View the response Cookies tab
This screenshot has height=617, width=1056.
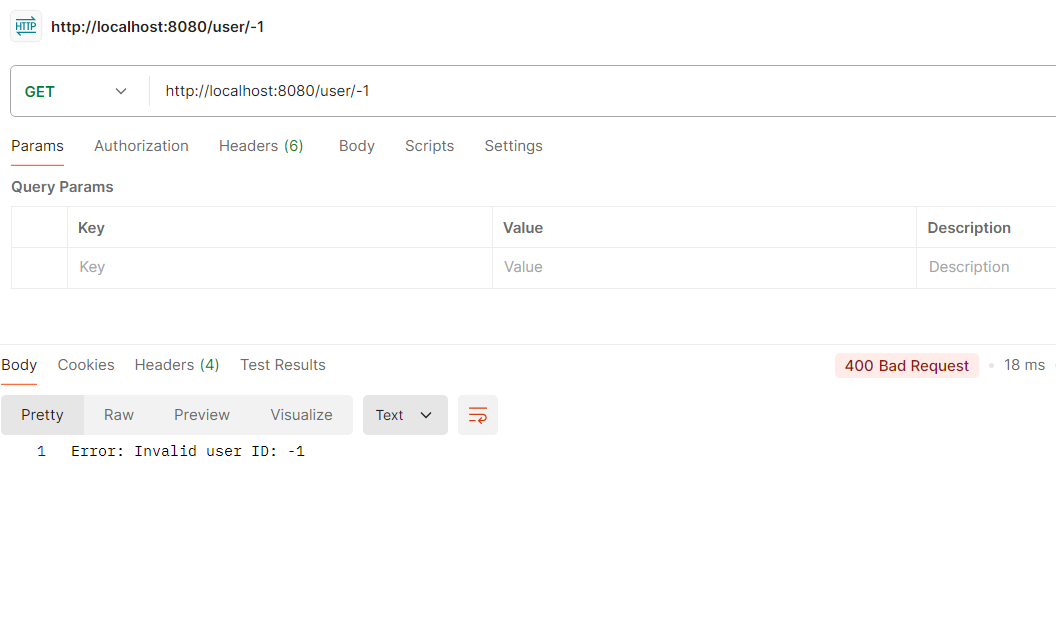click(86, 365)
